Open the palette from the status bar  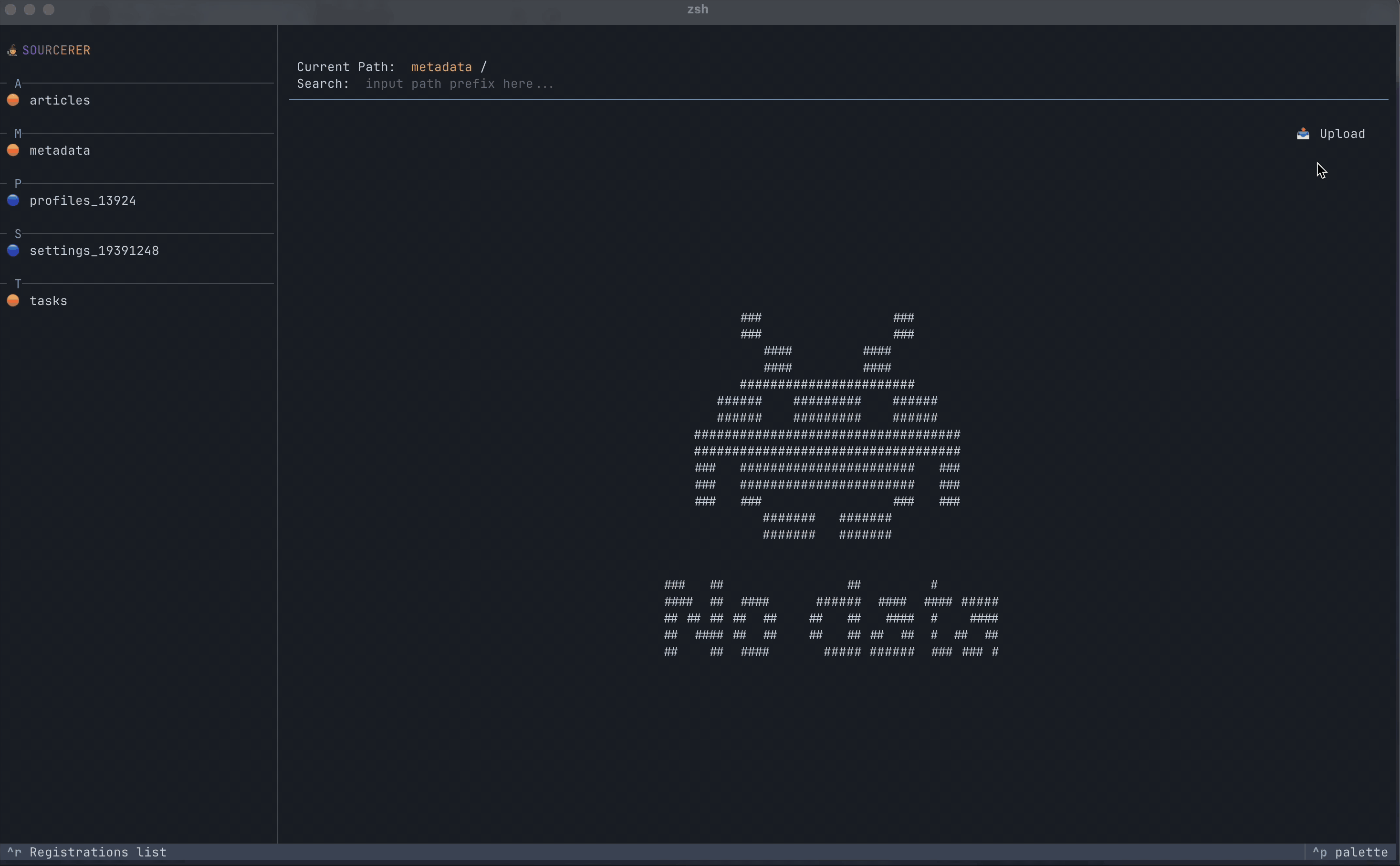[x=1352, y=852]
